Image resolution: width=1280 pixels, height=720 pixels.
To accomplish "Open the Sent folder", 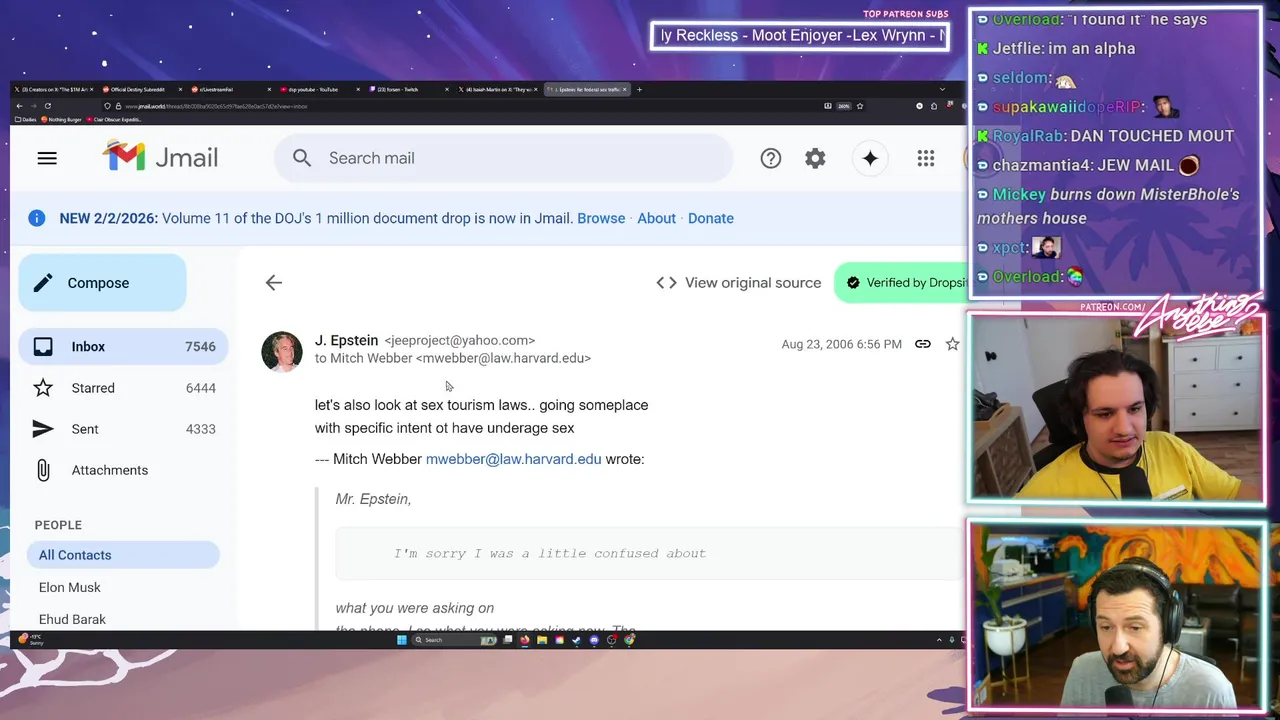I will pos(124,429).
